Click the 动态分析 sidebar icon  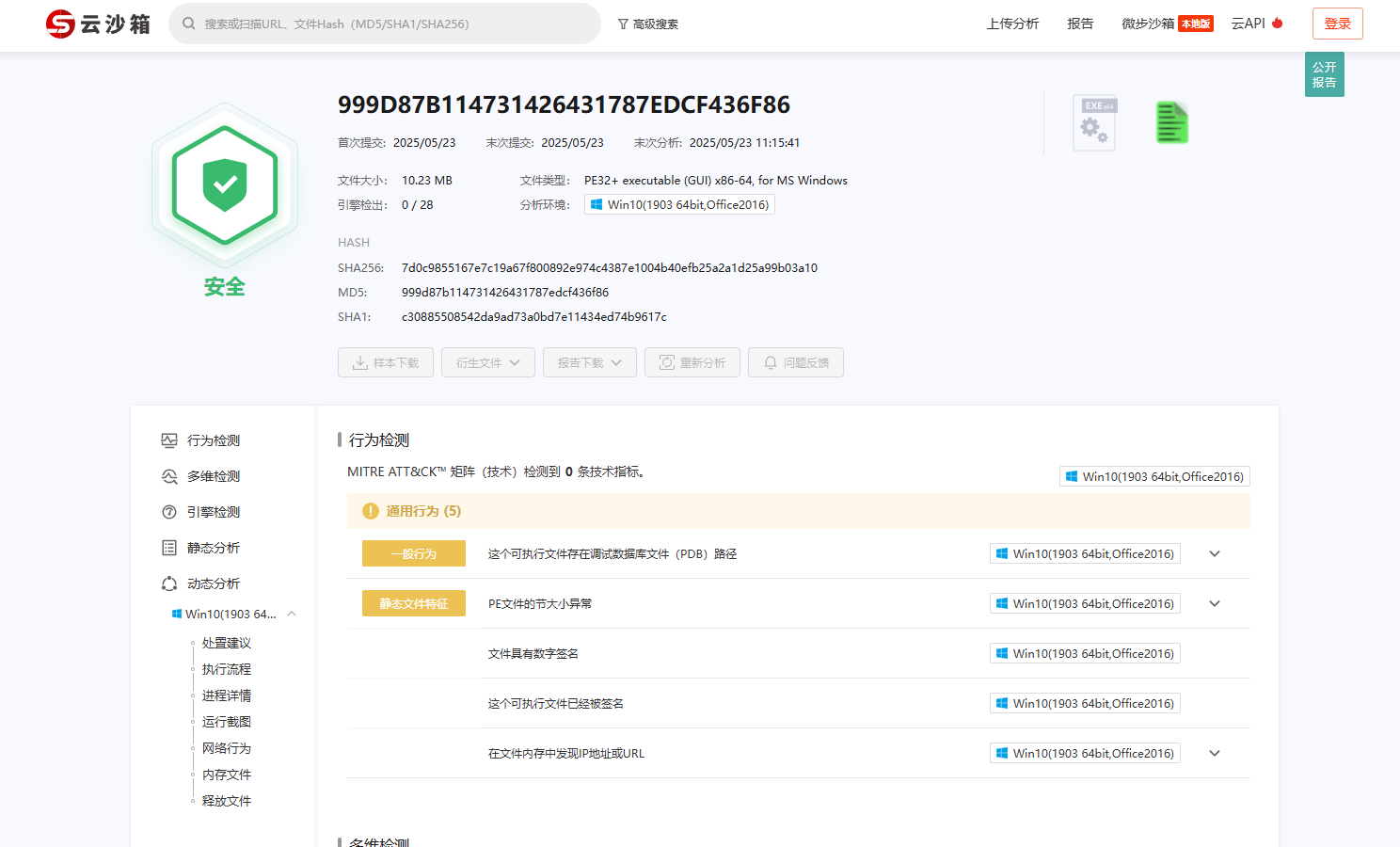(169, 583)
